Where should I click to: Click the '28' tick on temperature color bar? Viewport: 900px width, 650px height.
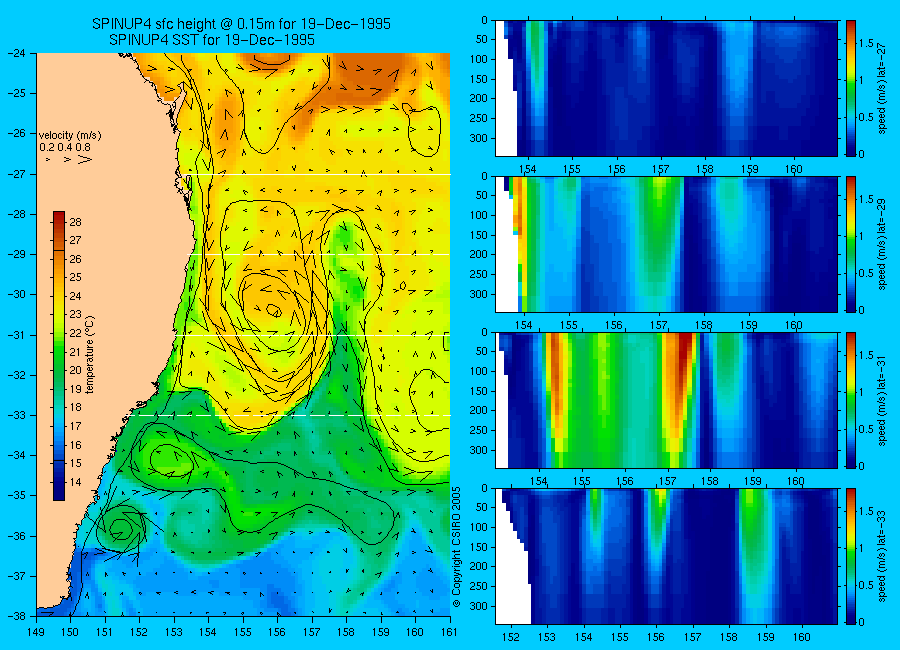(x=75, y=222)
